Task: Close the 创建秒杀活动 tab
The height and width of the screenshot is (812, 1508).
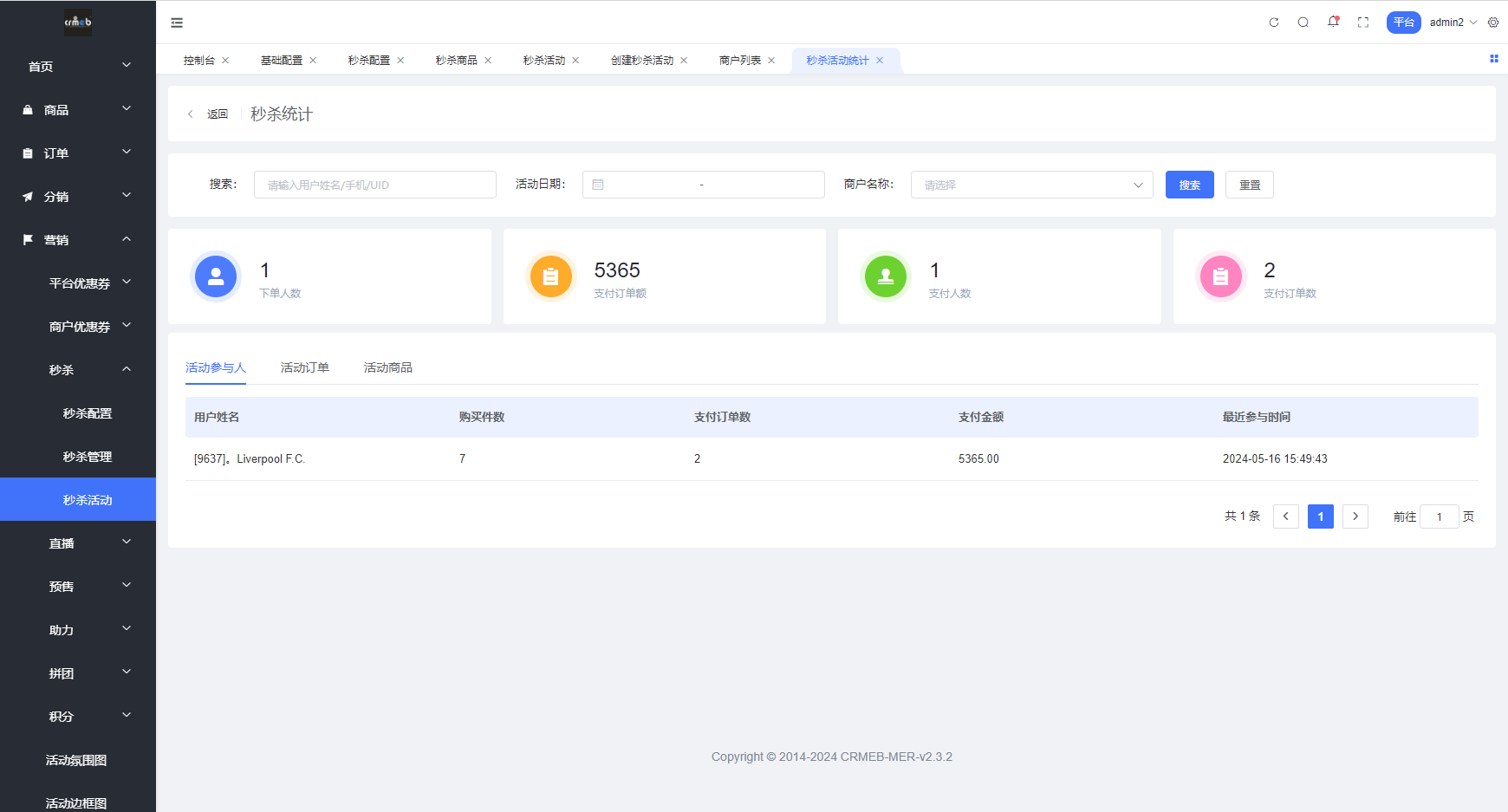Action: (684, 61)
